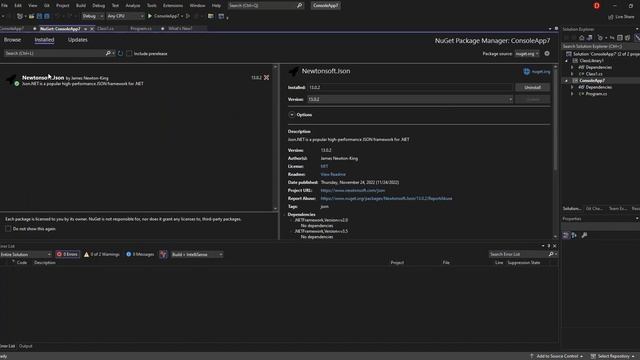The width and height of the screenshot is (640, 360).
Task: Click the package list vertical scrollbar
Action: [x=276, y=137]
